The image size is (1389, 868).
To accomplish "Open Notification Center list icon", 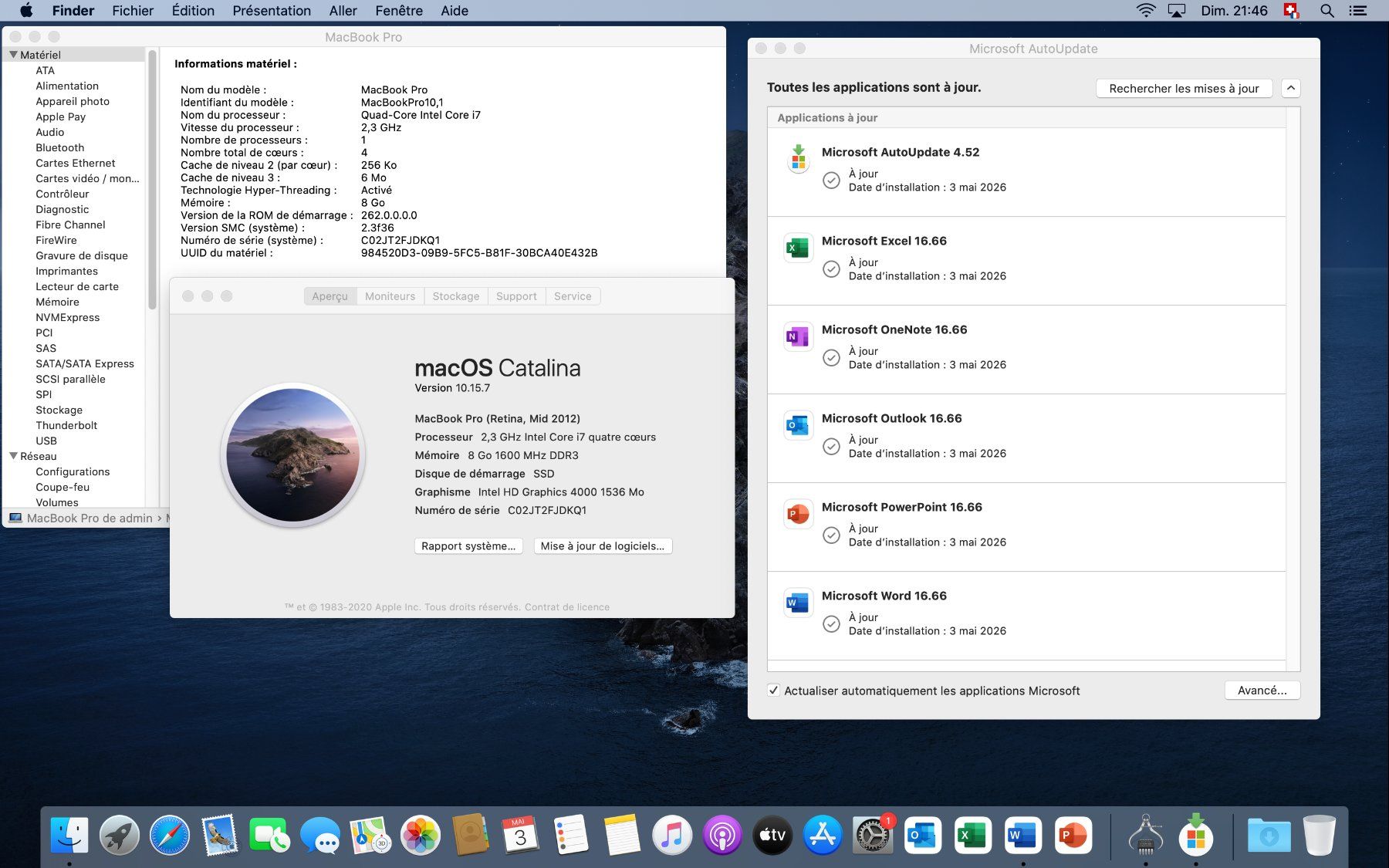I will [x=1358, y=11].
